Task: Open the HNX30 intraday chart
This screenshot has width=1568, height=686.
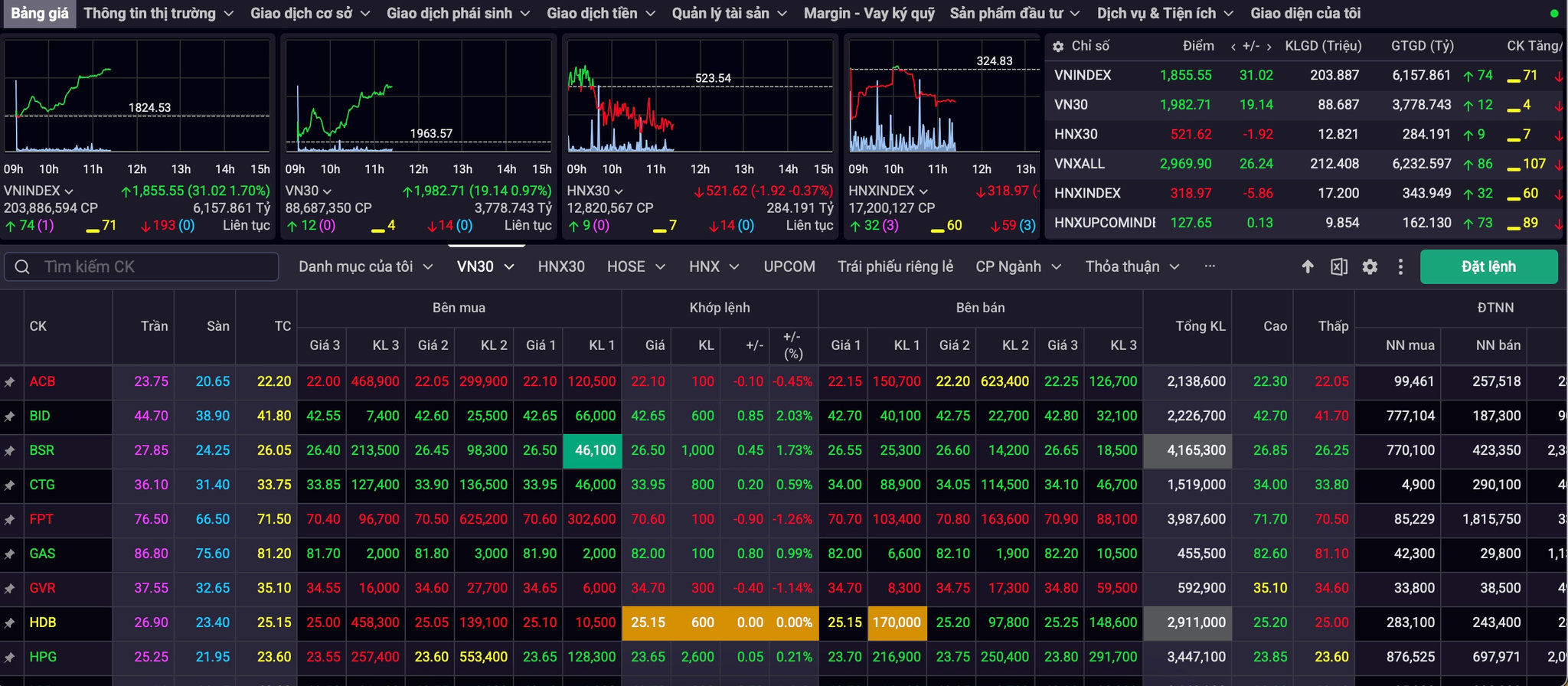Action: click(x=700, y=96)
